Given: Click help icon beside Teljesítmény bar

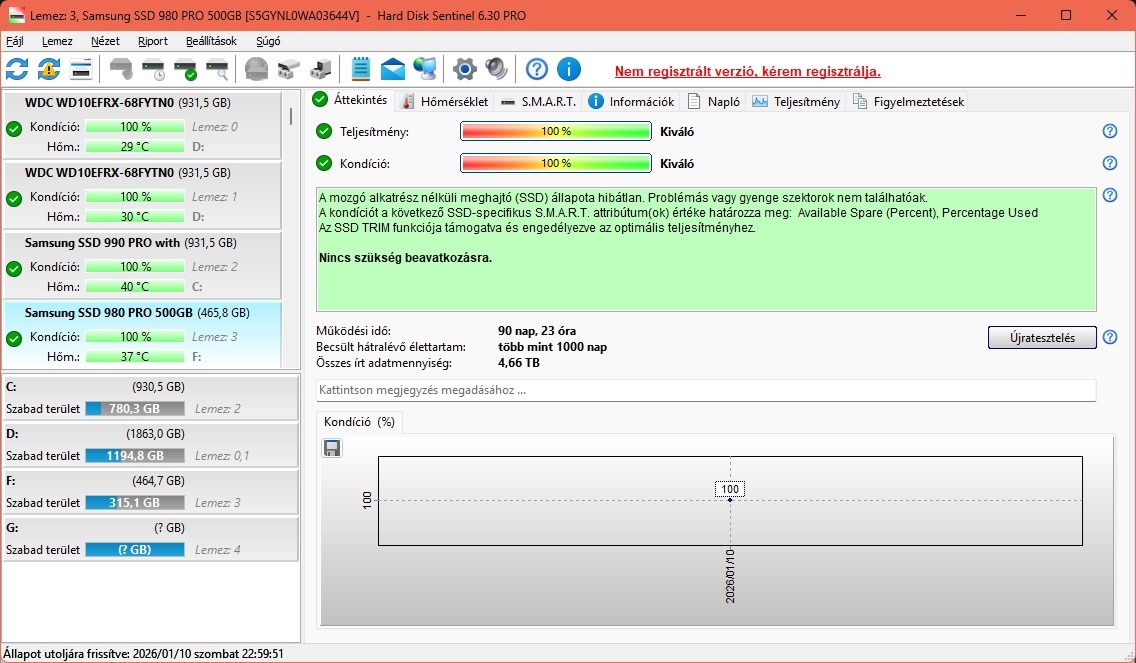Looking at the screenshot, I should 1109,131.
